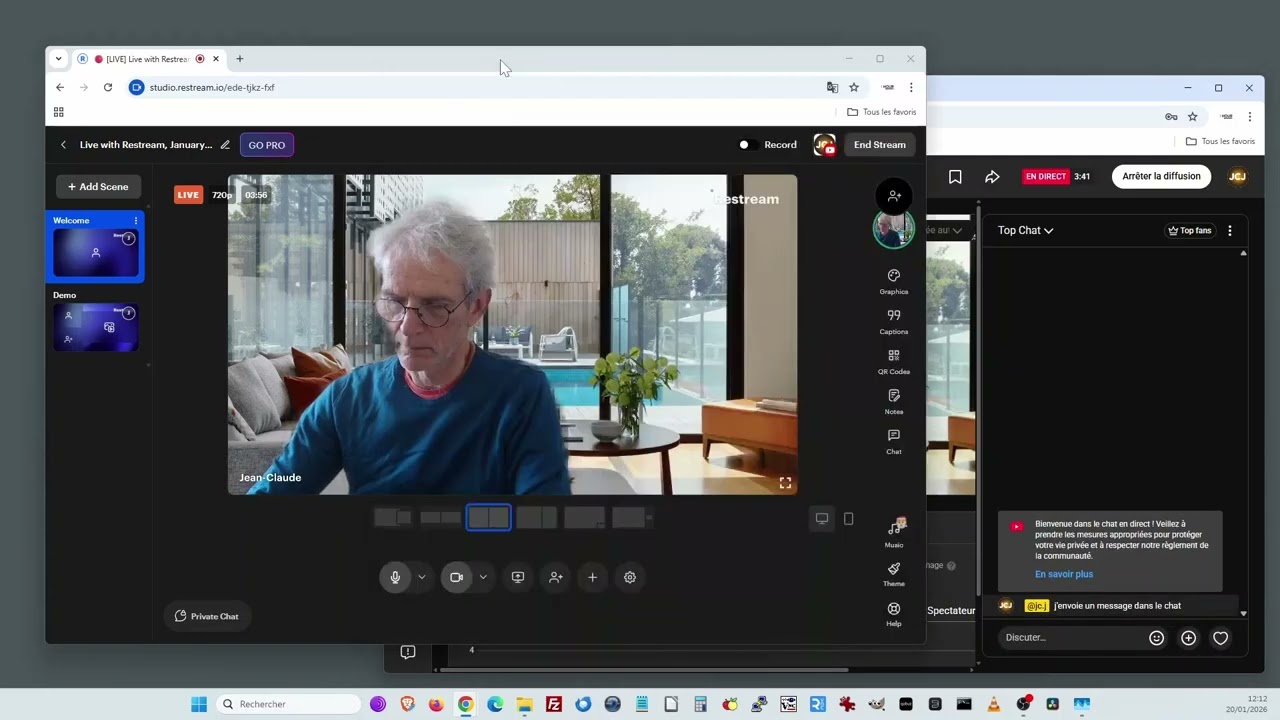Switch to mobile portrait preview mode

pyautogui.click(x=848, y=518)
